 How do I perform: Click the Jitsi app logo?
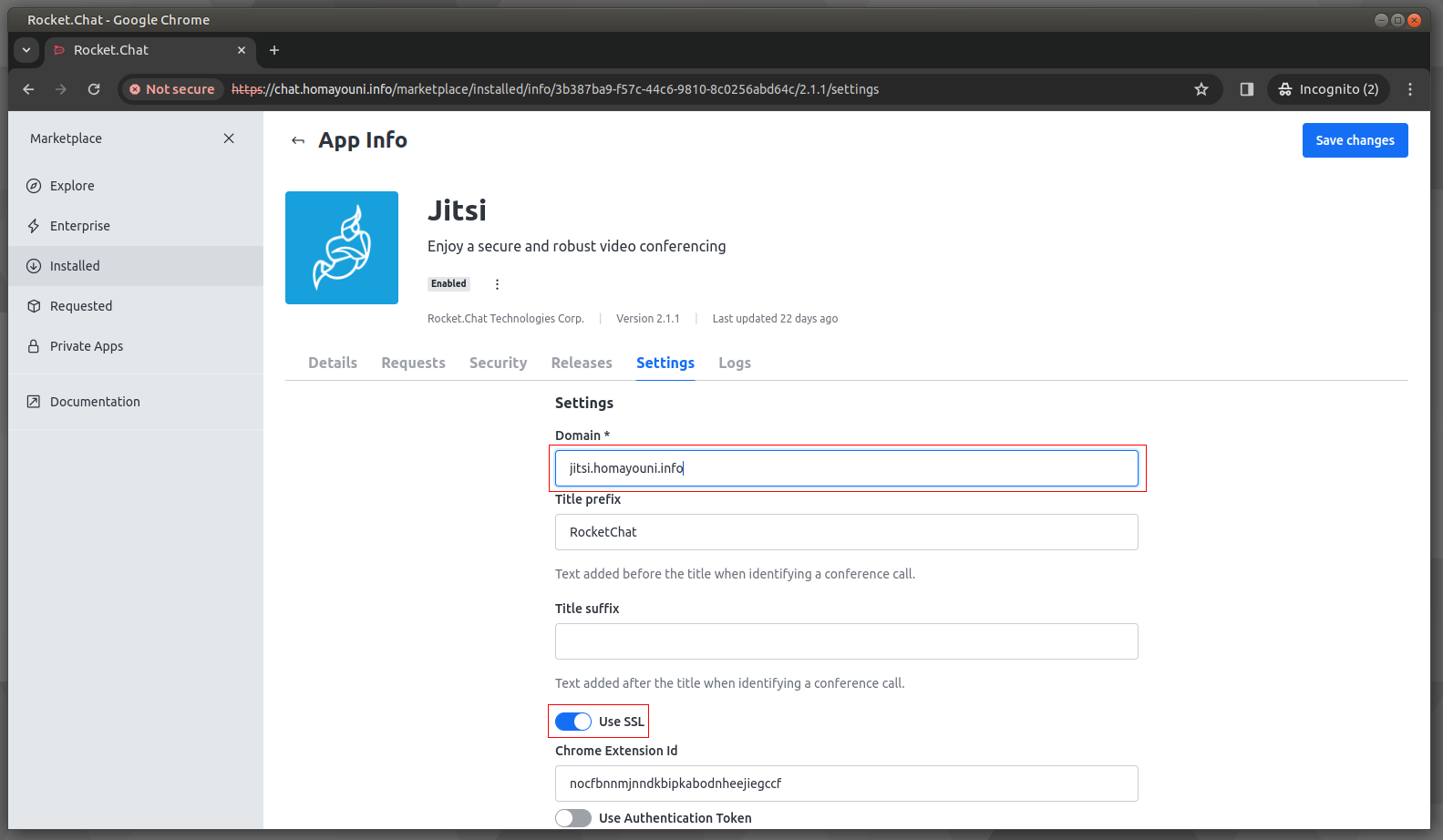(342, 248)
